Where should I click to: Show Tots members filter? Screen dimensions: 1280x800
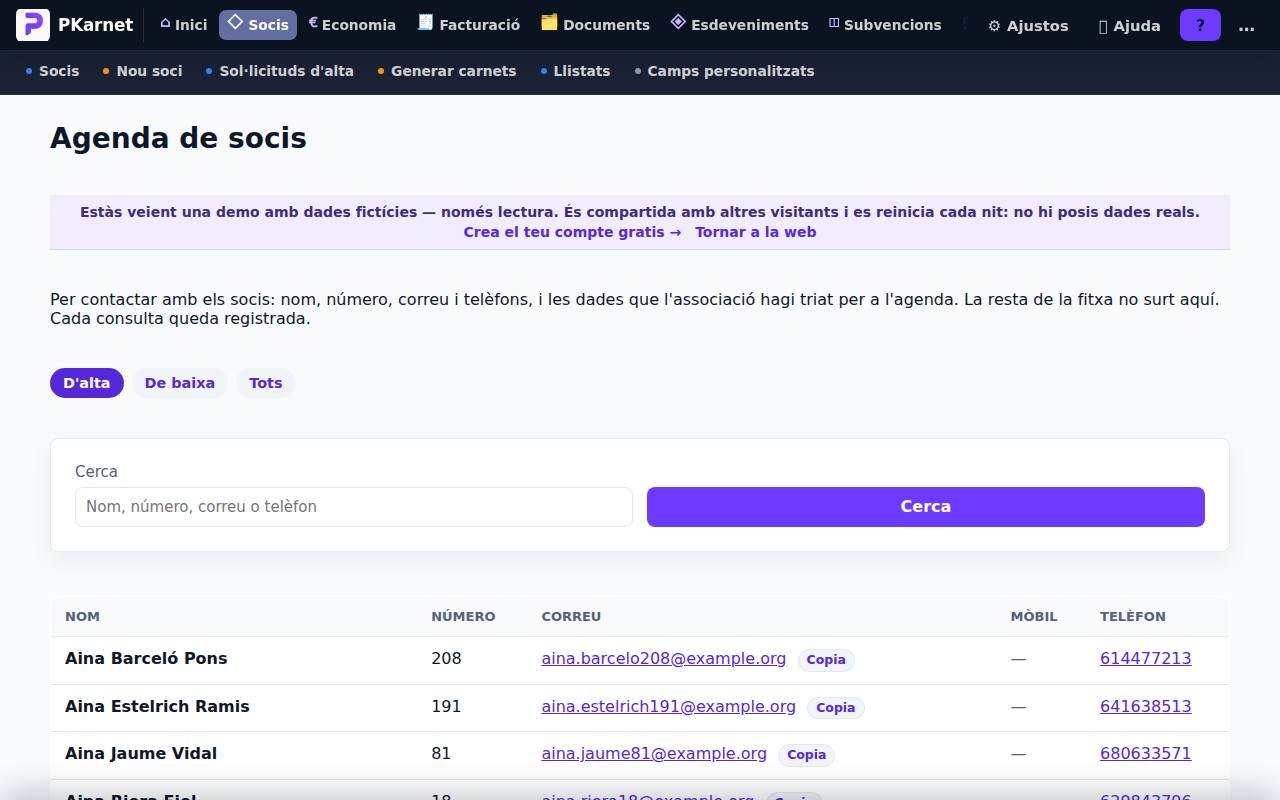click(x=266, y=383)
